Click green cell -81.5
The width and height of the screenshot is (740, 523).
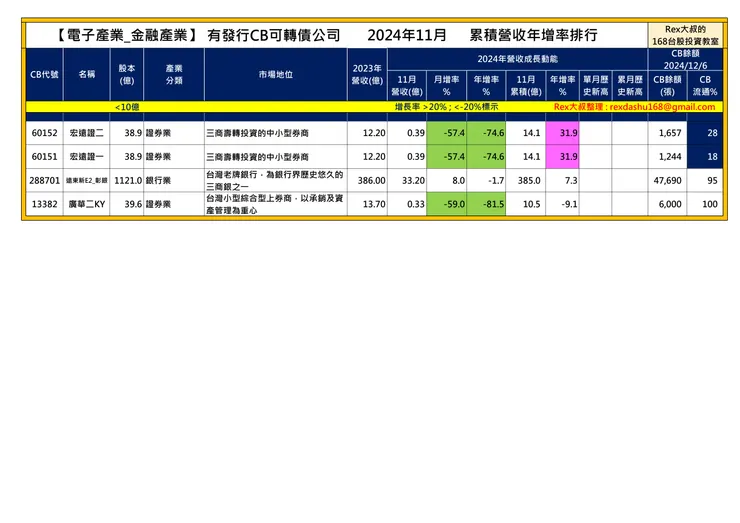click(x=486, y=204)
